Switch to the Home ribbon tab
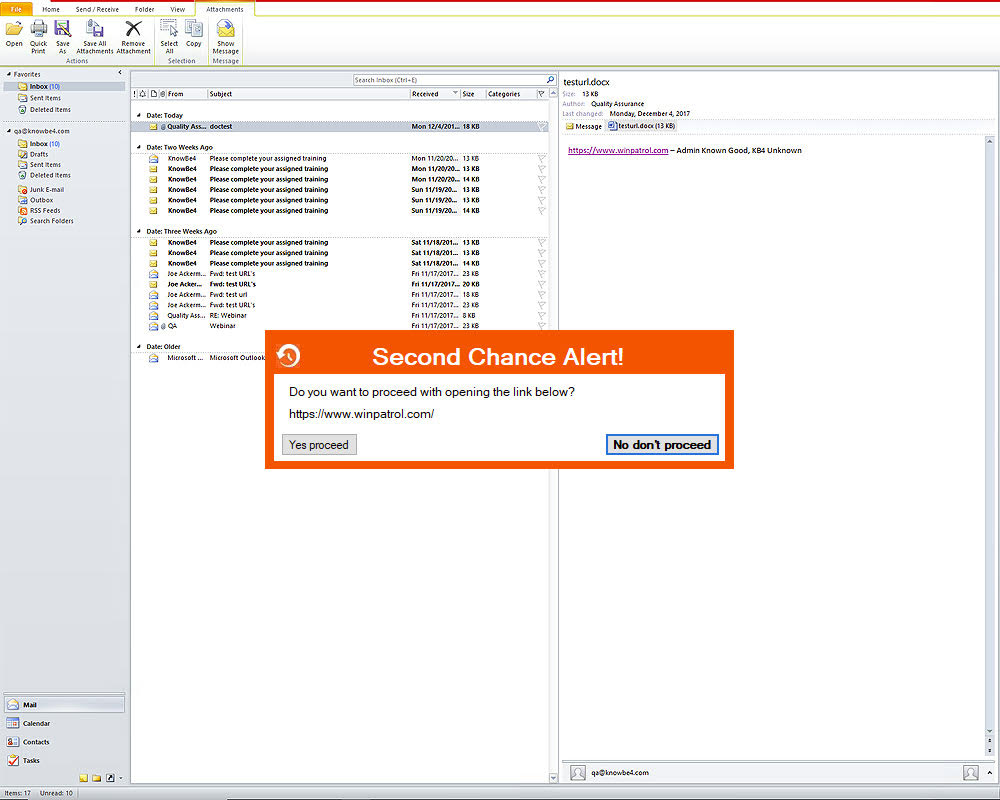Image resolution: width=1000 pixels, height=800 pixels. click(51, 10)
